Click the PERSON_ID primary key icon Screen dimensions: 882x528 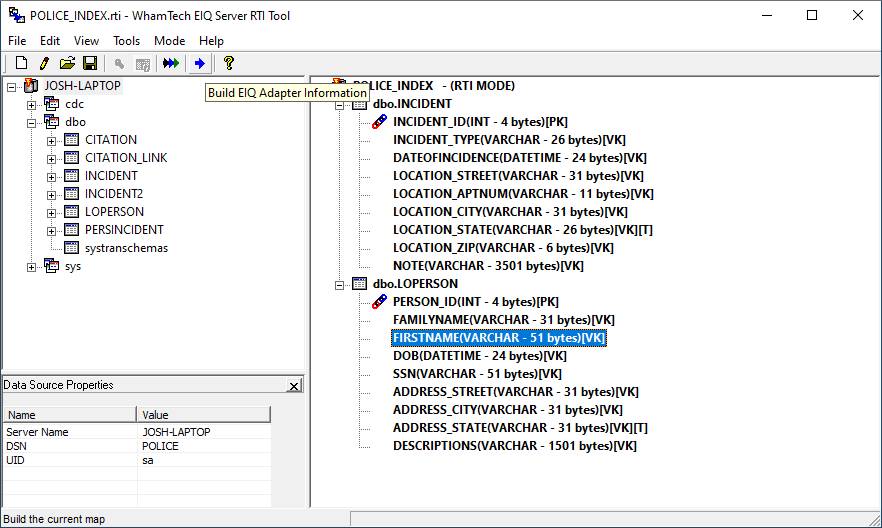[380, 301]
